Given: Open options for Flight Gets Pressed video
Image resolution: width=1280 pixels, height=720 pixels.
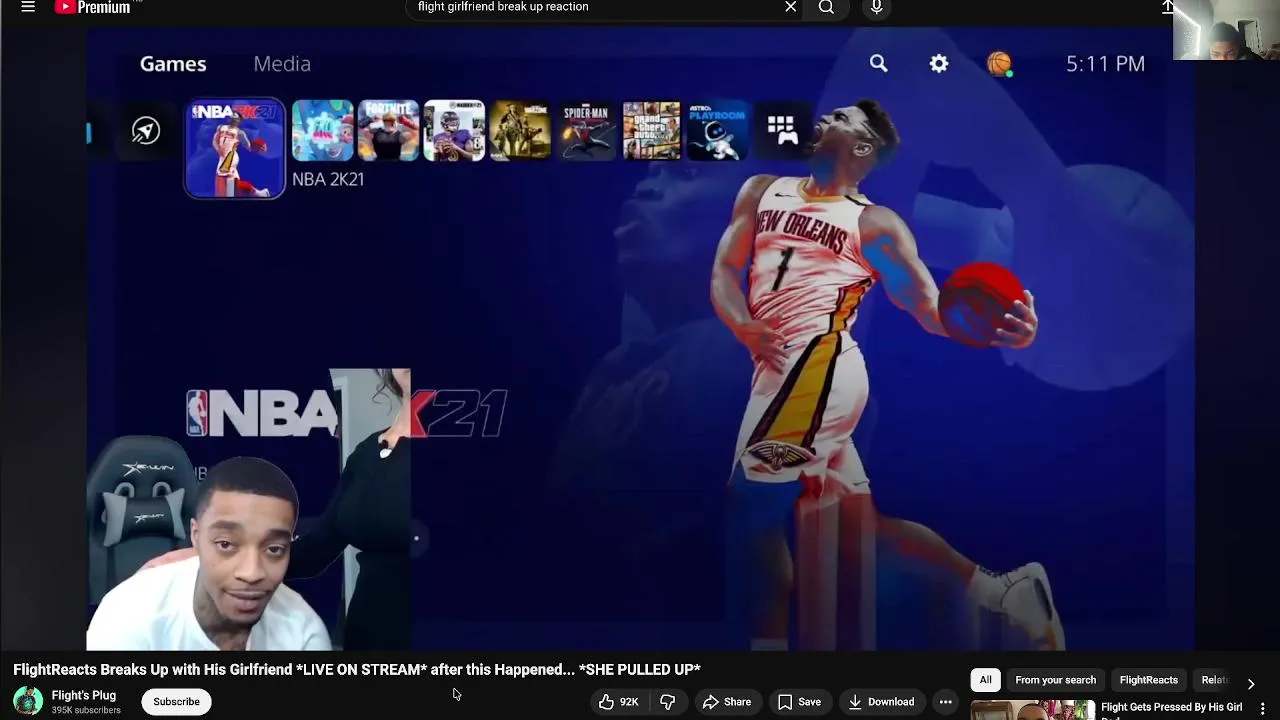Looking at the screenshot, I should 1263,708.
